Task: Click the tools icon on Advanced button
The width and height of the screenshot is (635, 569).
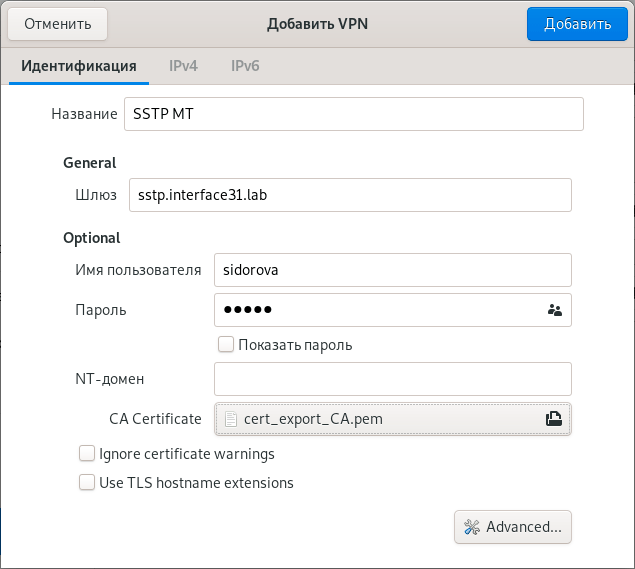Action: coord(472,526)
